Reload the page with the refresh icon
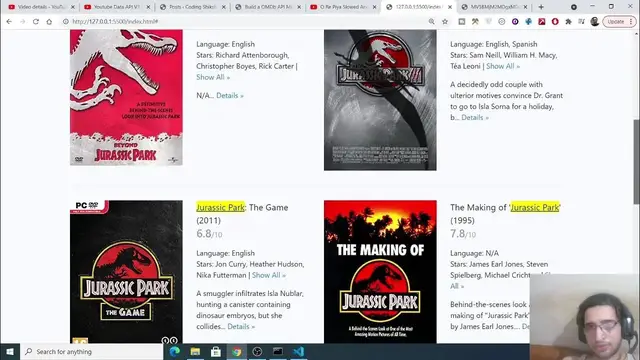This screenshot has height=360, width=640. (x=36, y=21)
